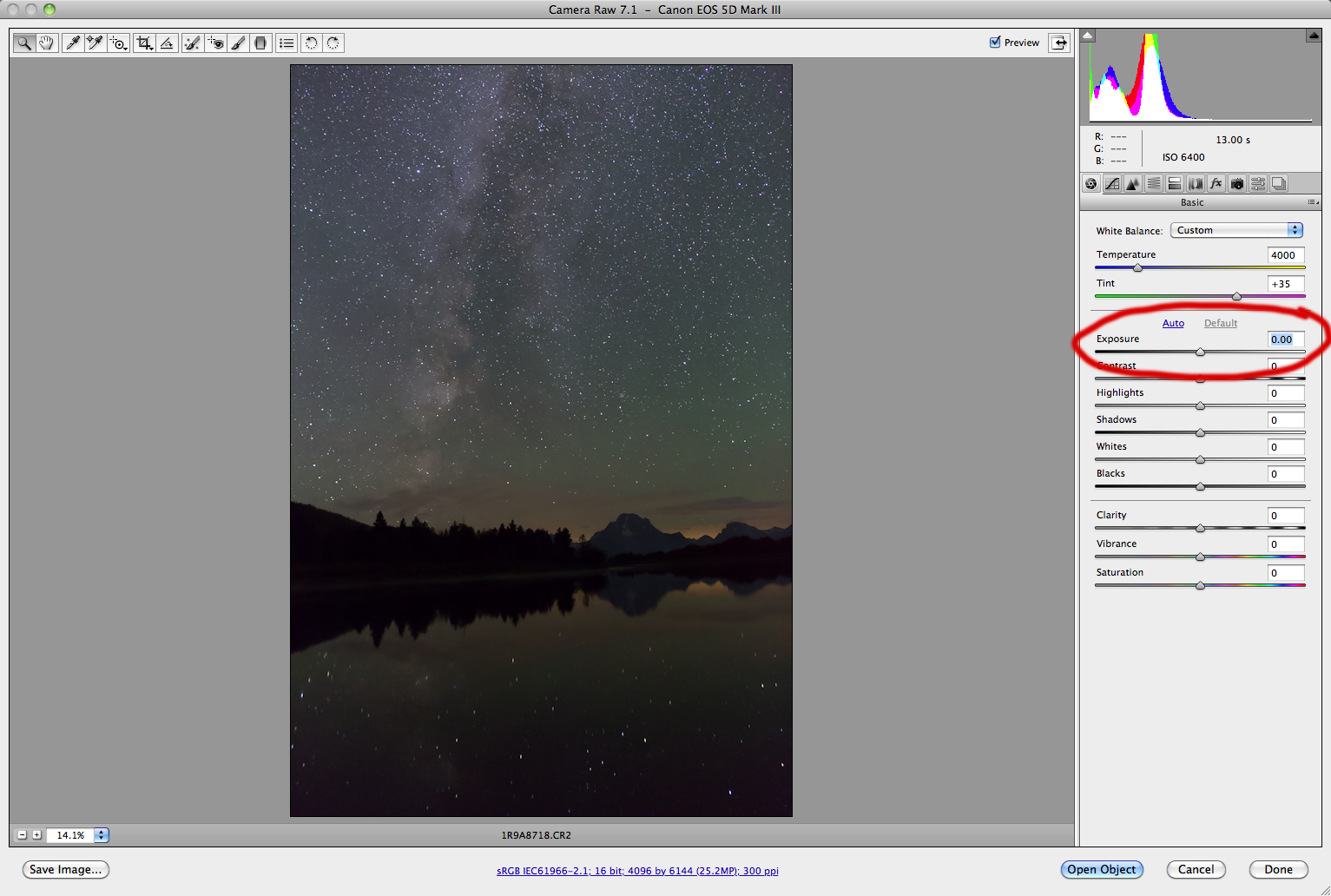
Task: Open the workflow options link
Action: (636, 870)
